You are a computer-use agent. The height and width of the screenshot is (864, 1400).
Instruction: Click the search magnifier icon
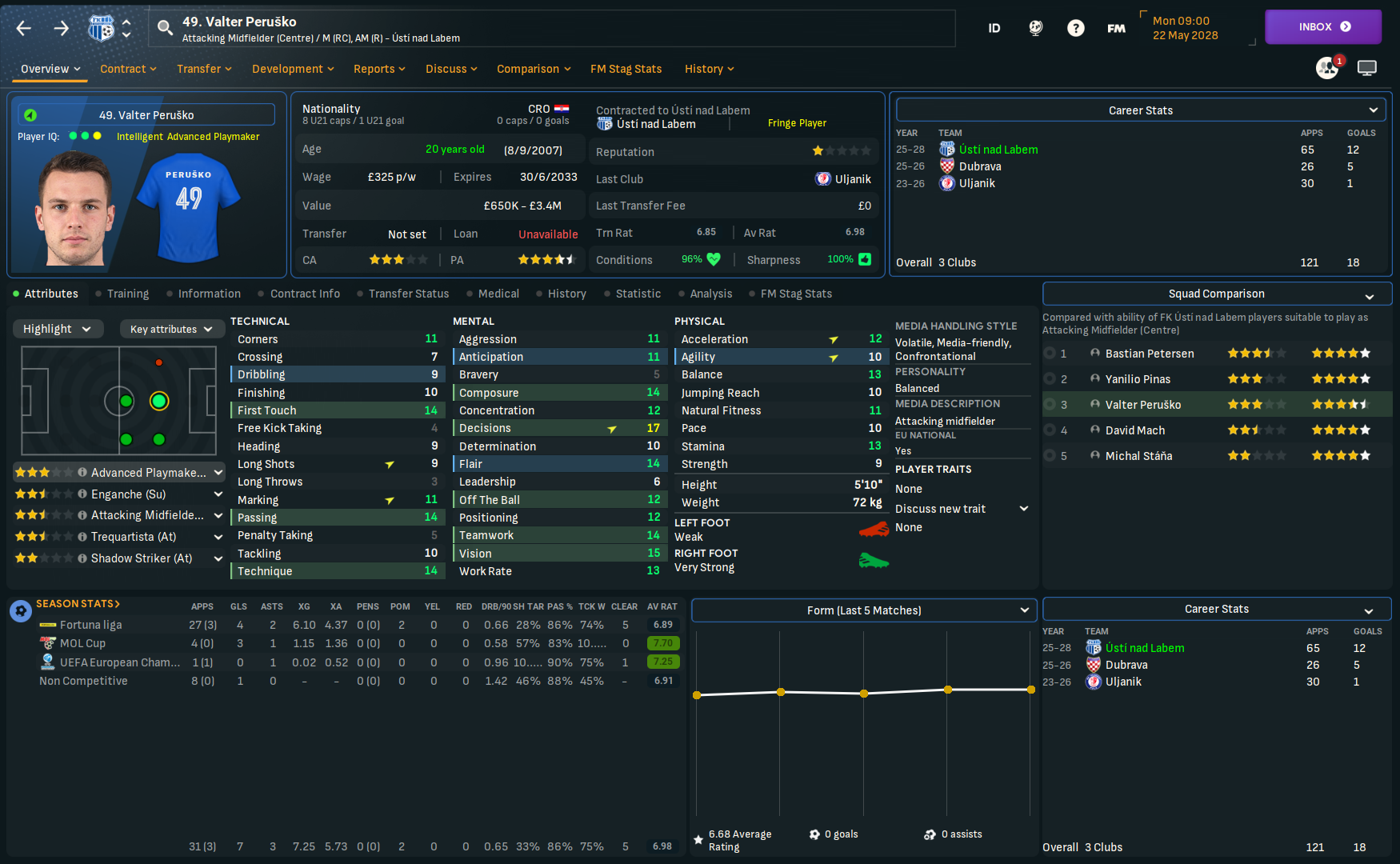click(x=165, y=28)
